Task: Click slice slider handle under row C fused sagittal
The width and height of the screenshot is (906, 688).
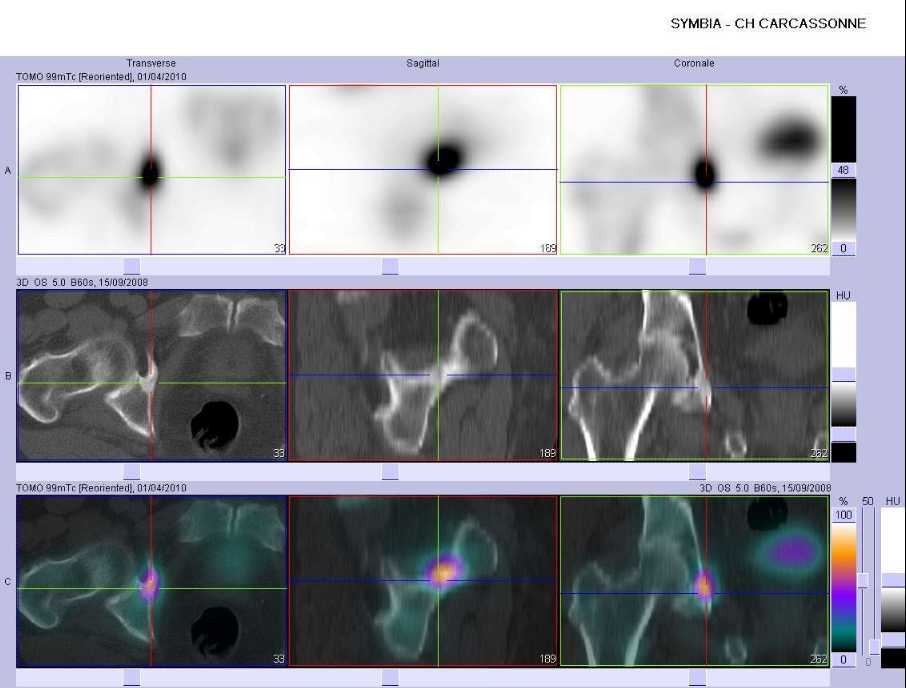Action: coord(390,678)
